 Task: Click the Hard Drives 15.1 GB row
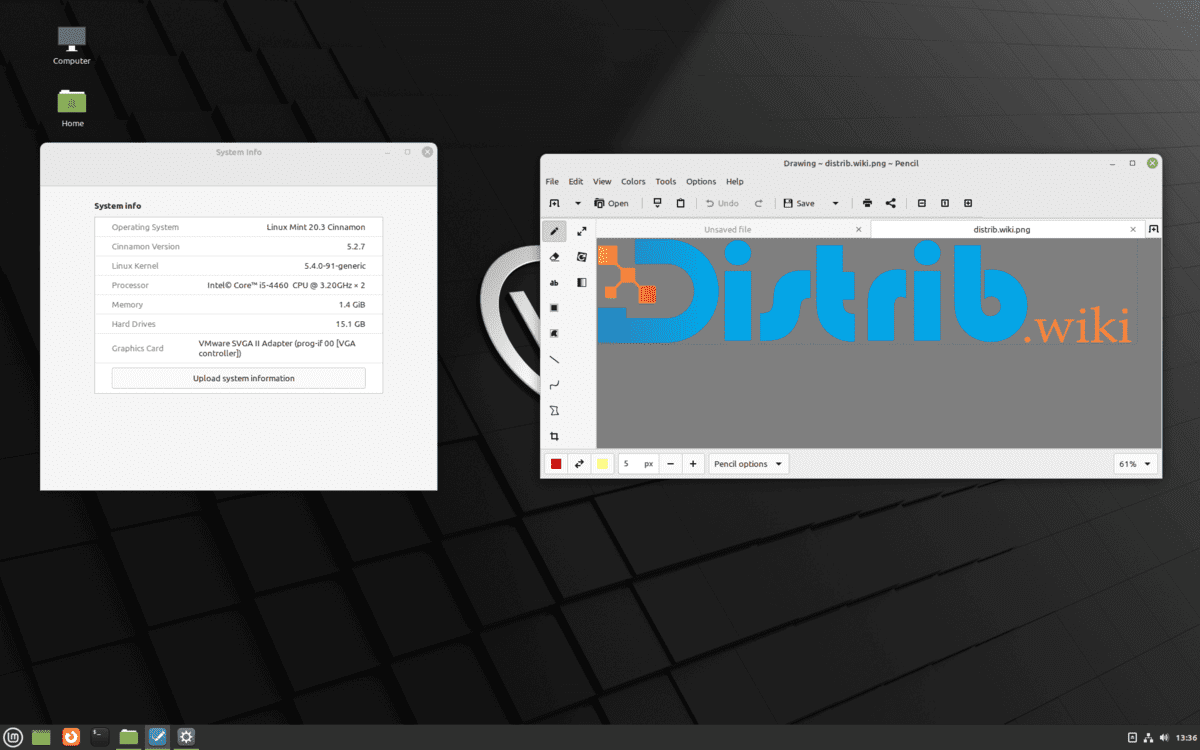pos(238,324)
